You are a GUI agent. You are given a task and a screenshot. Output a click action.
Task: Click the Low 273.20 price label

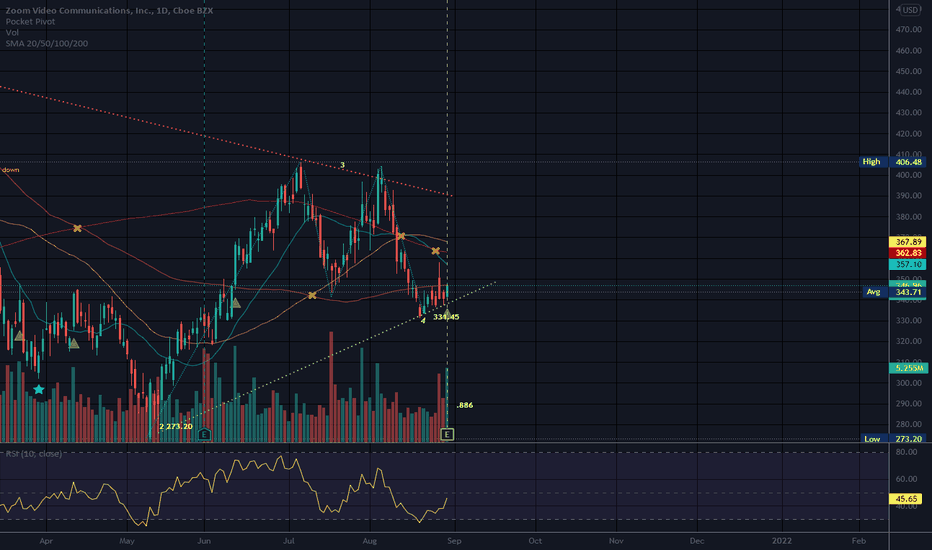[x=892, y=439]
